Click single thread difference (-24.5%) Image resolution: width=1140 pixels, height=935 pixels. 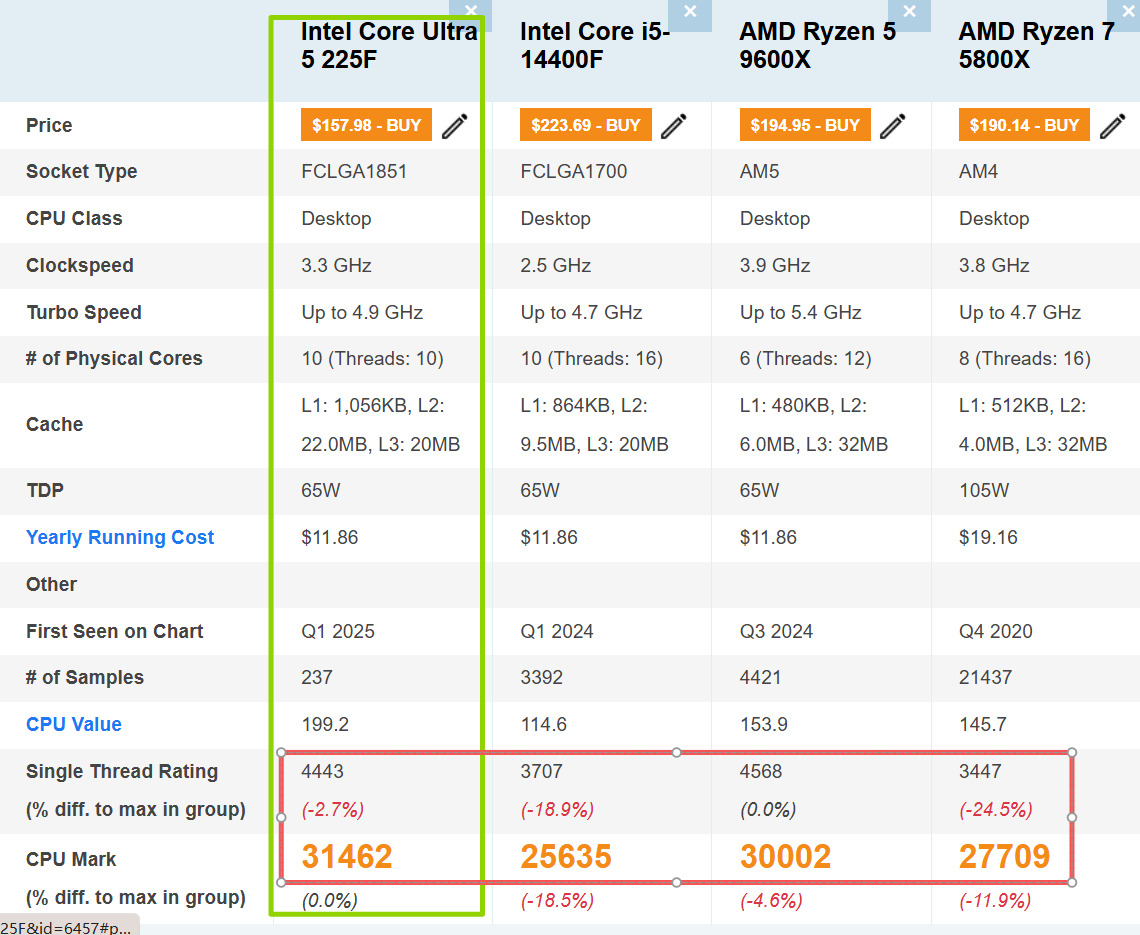click(996, 810)
